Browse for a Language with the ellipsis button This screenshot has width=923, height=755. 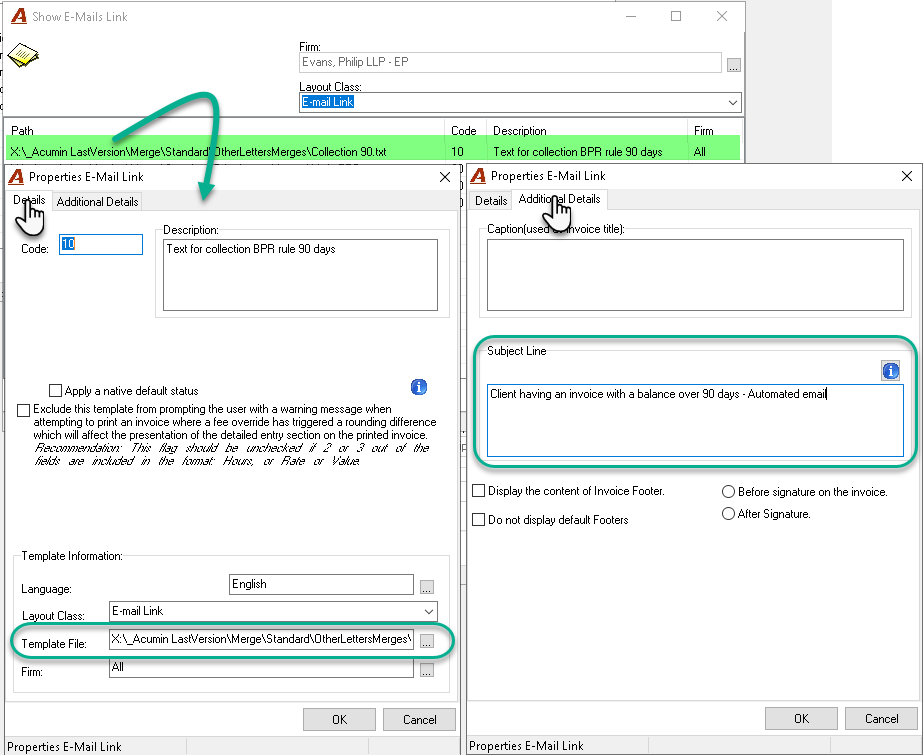427,587
